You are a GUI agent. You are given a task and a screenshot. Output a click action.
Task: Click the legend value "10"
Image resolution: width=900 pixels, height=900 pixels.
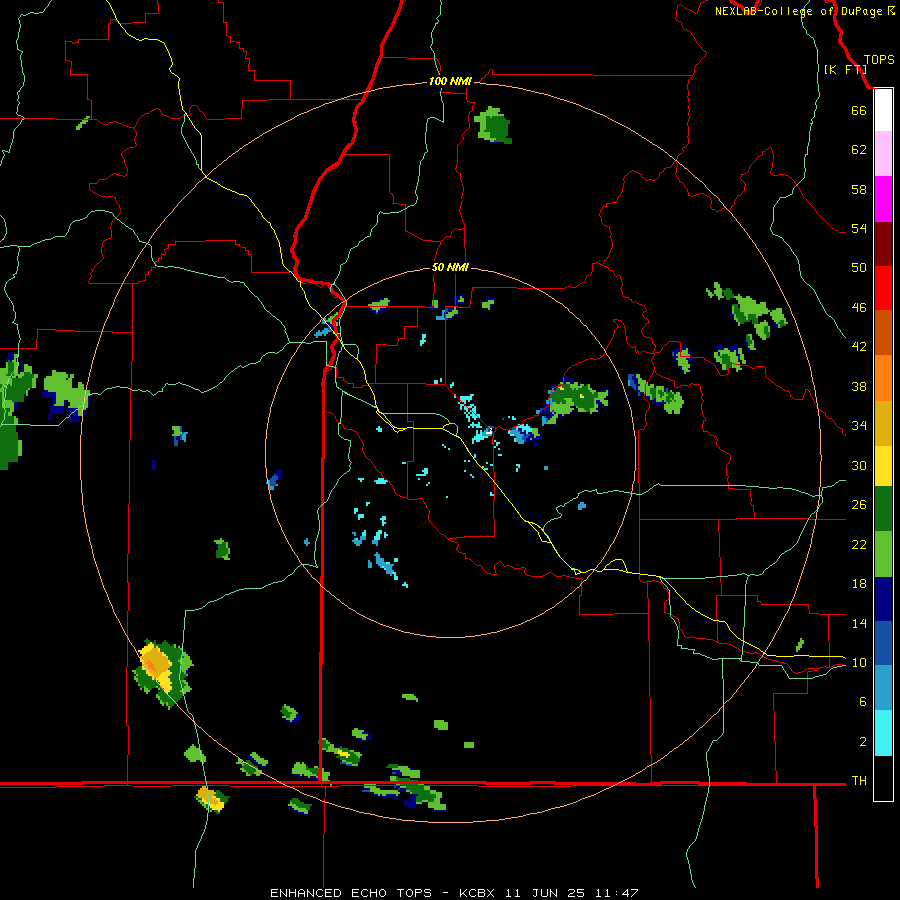(x=859, y=663)
